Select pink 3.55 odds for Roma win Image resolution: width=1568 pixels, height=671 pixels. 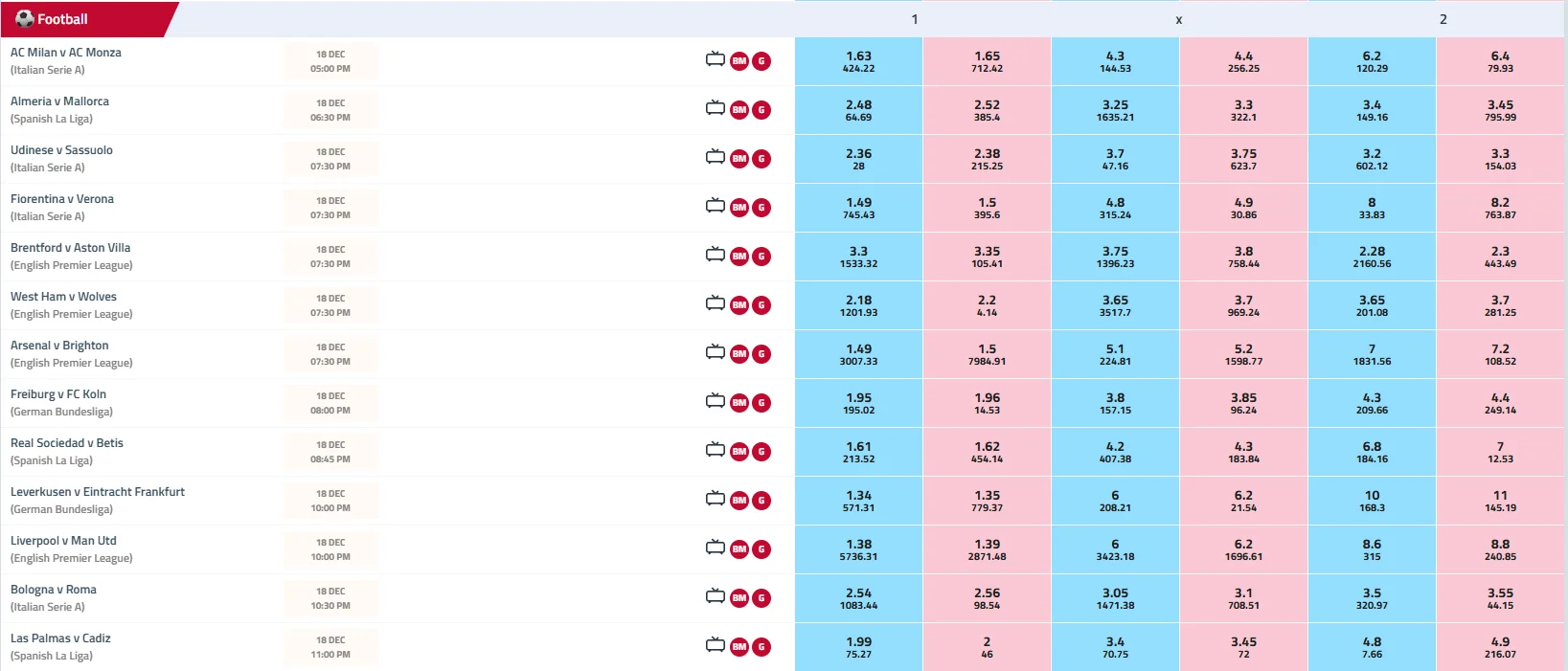point(1500,598)
